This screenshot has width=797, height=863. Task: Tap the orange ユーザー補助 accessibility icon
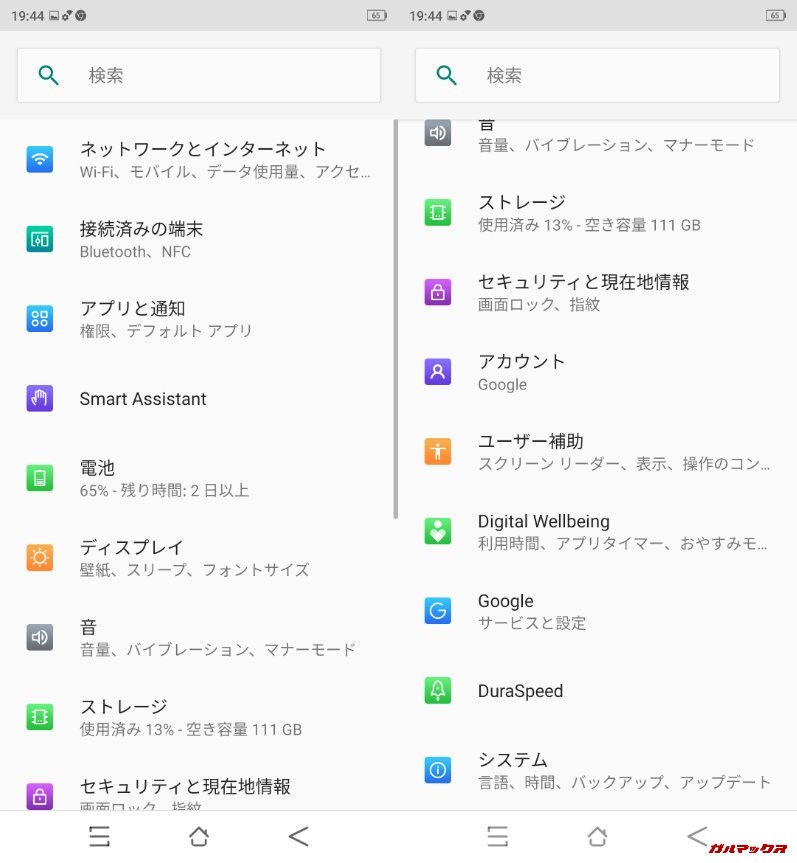coord(438,451)
